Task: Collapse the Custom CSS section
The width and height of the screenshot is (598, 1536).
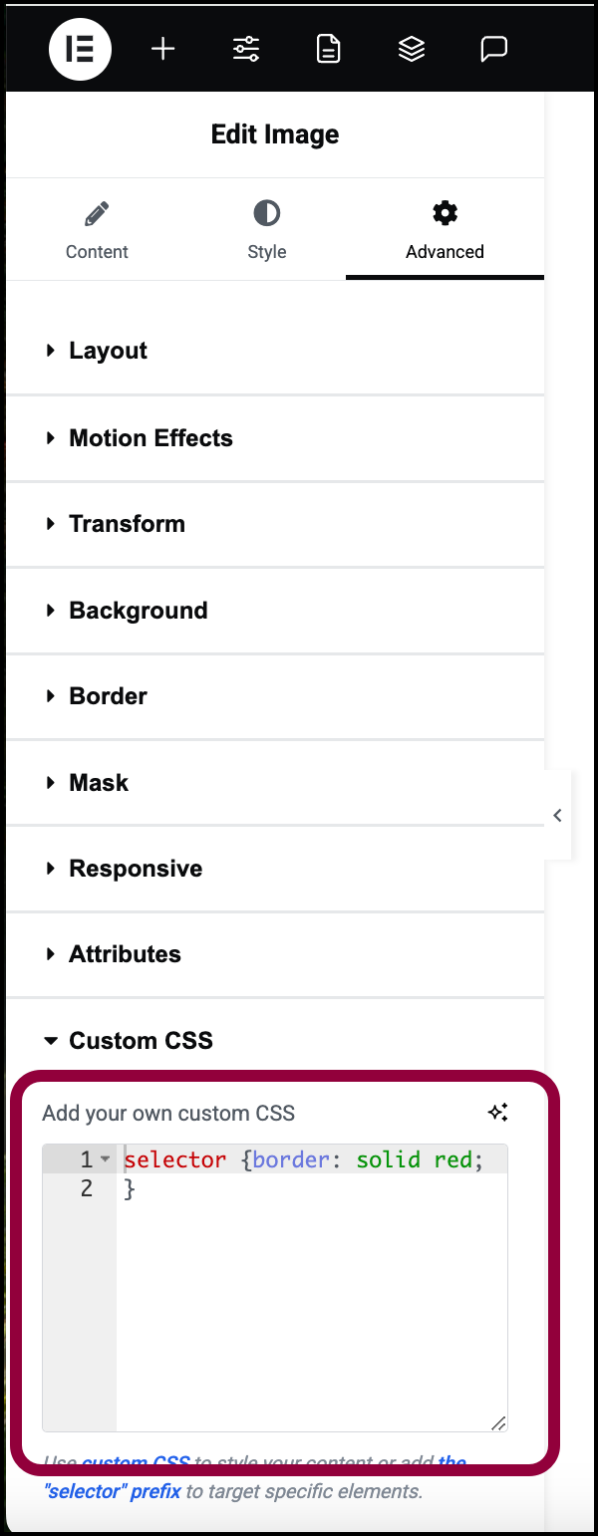Action: point(140,1040)
